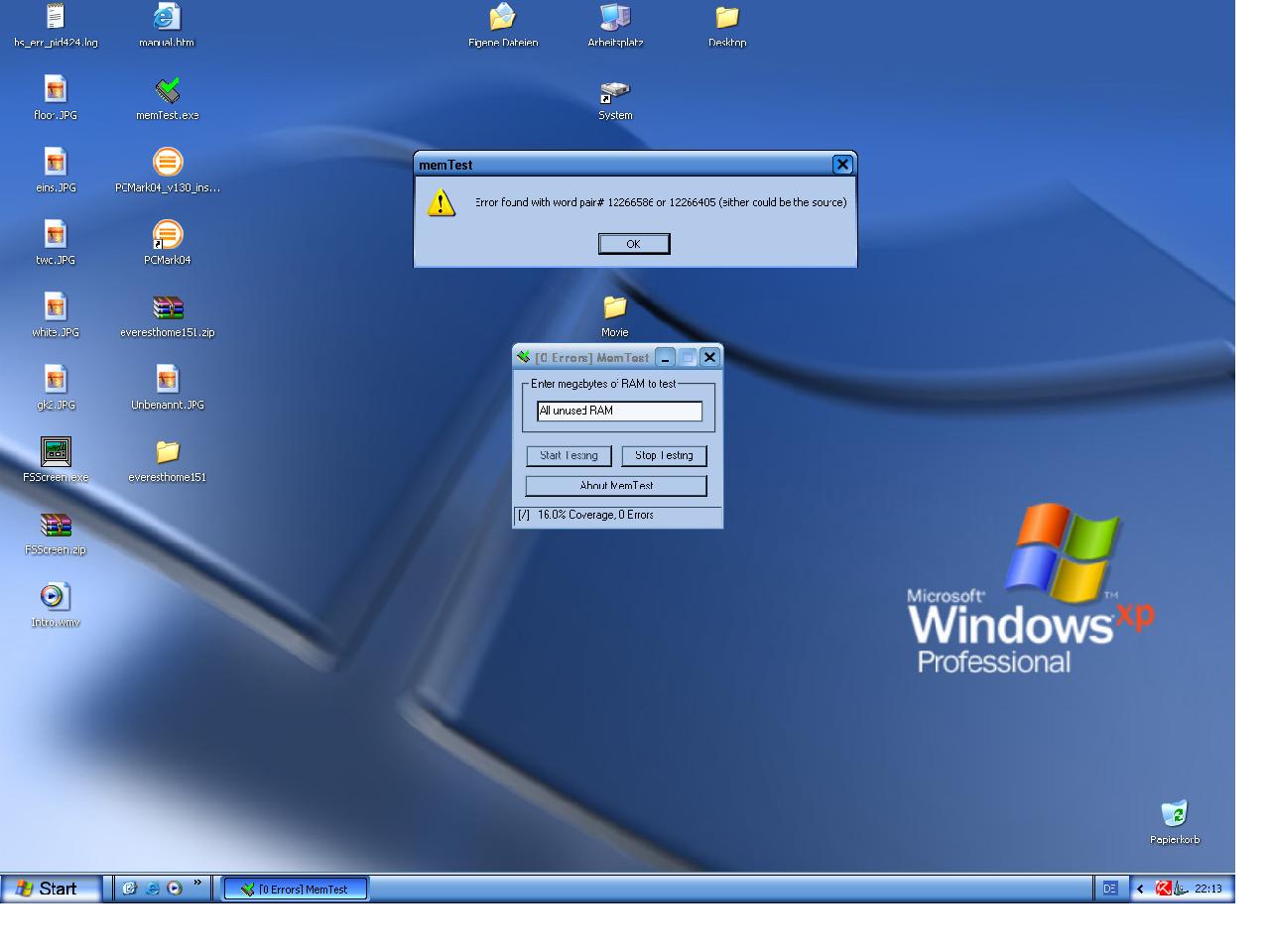Select manual.htm desktop icon

167,27
